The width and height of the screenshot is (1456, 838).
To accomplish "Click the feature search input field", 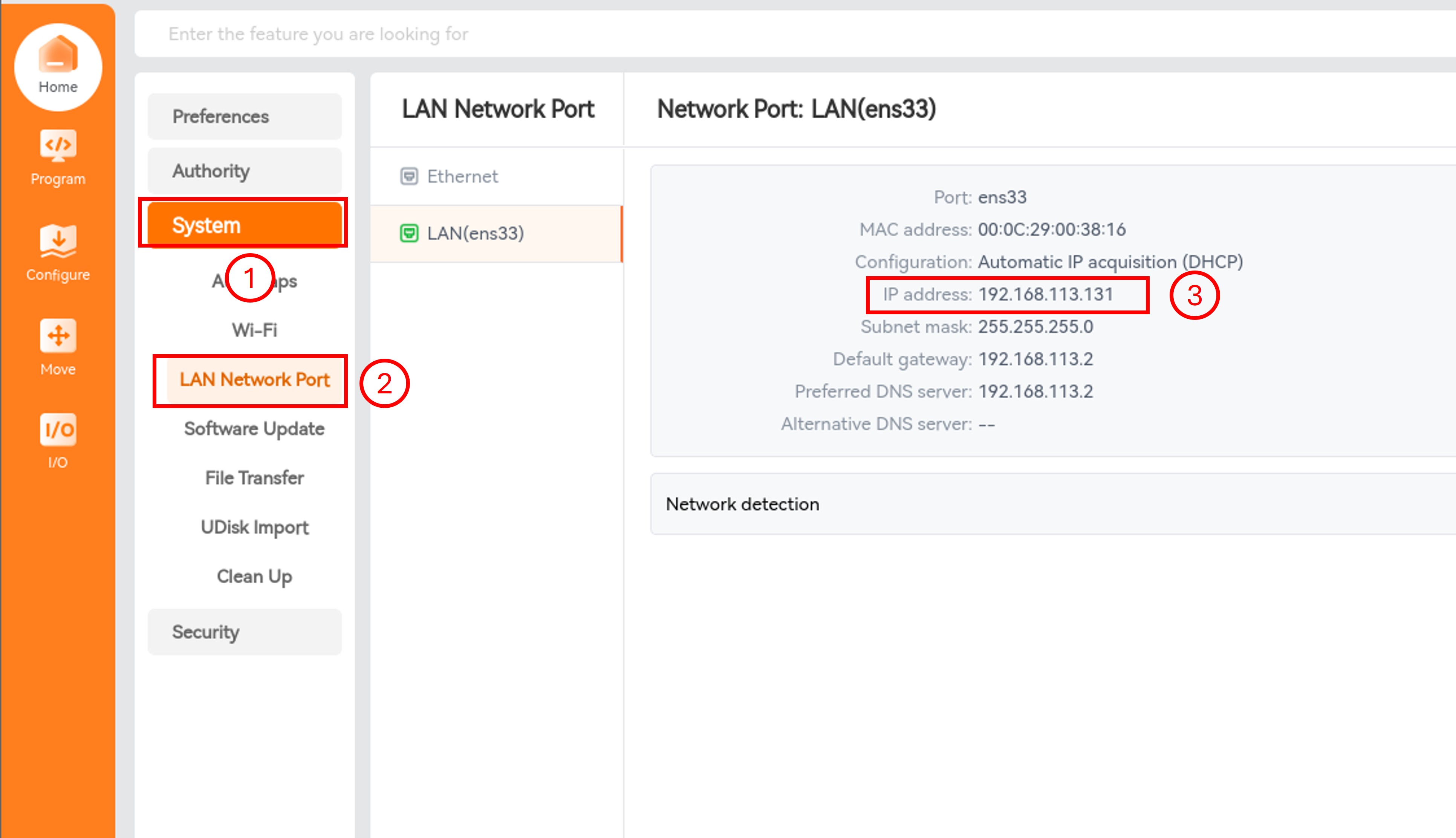I will click(794, 34).
